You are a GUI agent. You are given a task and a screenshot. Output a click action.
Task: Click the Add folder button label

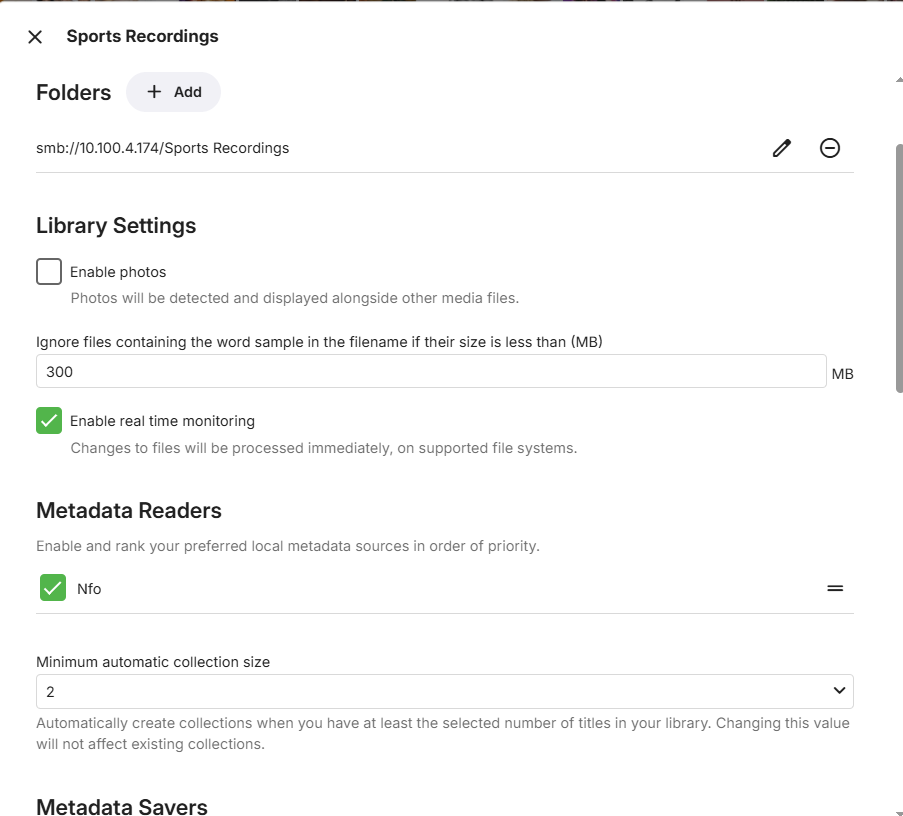pos(188,92)
